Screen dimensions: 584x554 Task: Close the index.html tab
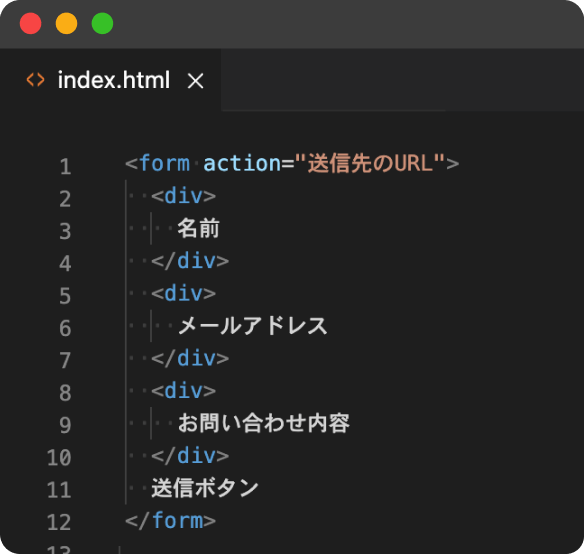196,81
